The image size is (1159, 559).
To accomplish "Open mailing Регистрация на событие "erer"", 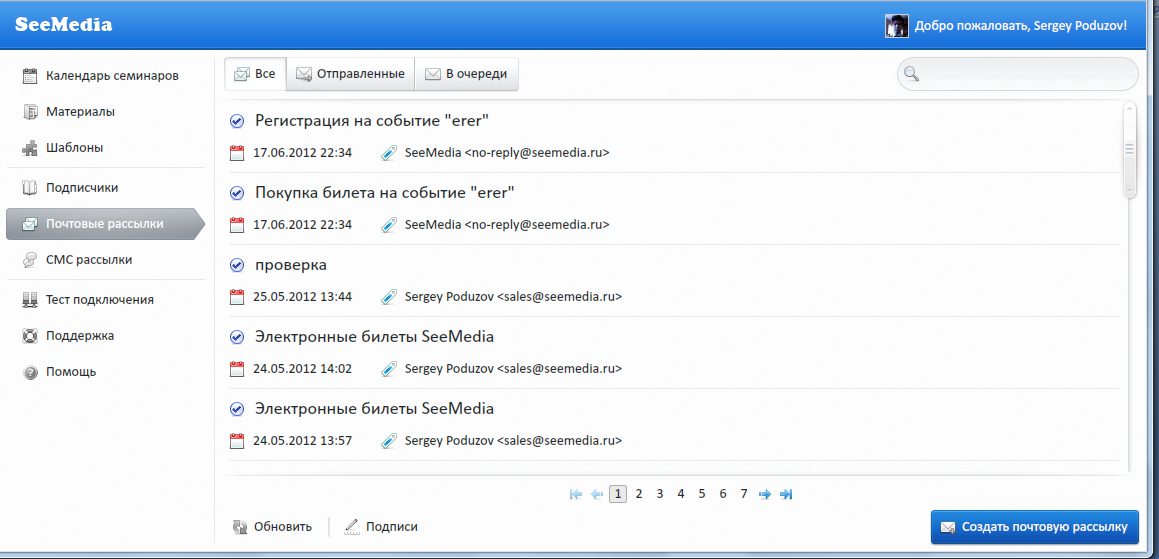I will 372,121.
